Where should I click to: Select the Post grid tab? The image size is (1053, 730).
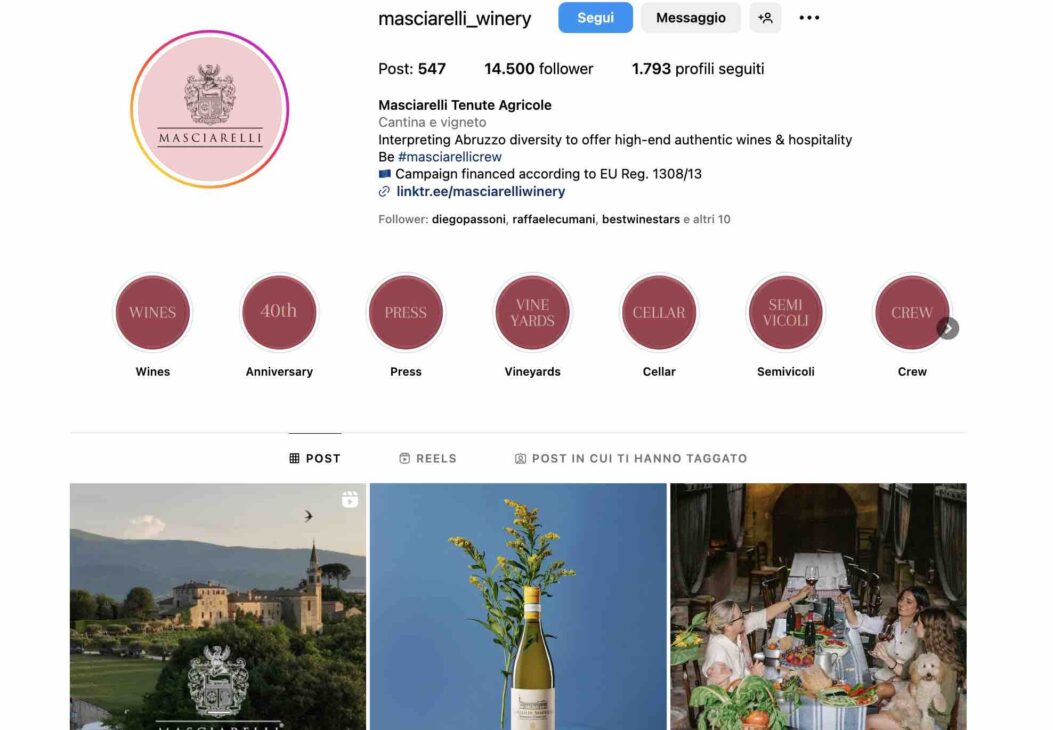coord(315,458)
